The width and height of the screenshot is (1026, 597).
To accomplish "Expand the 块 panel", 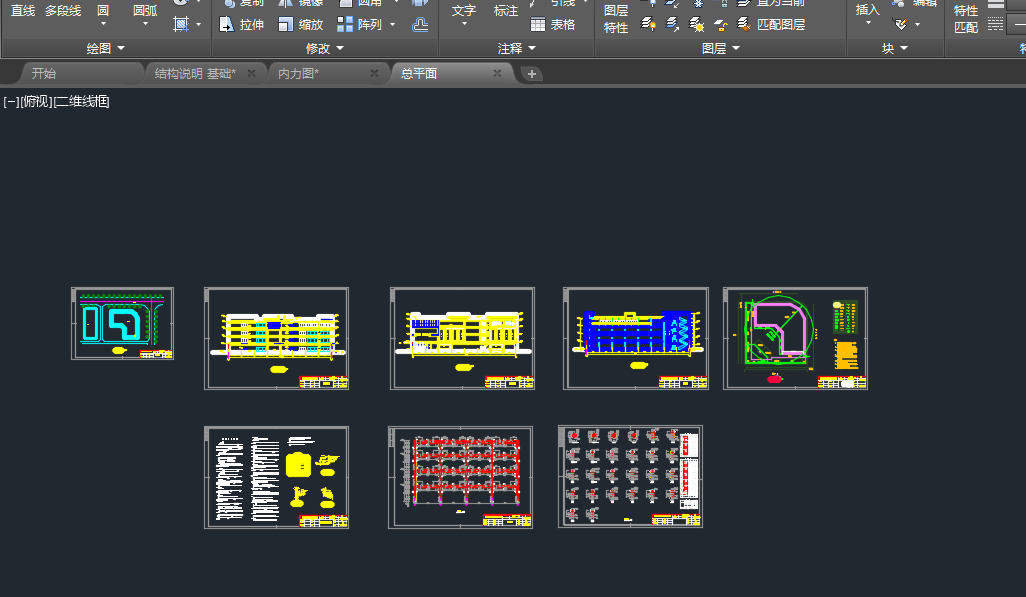I will point(894,48).
